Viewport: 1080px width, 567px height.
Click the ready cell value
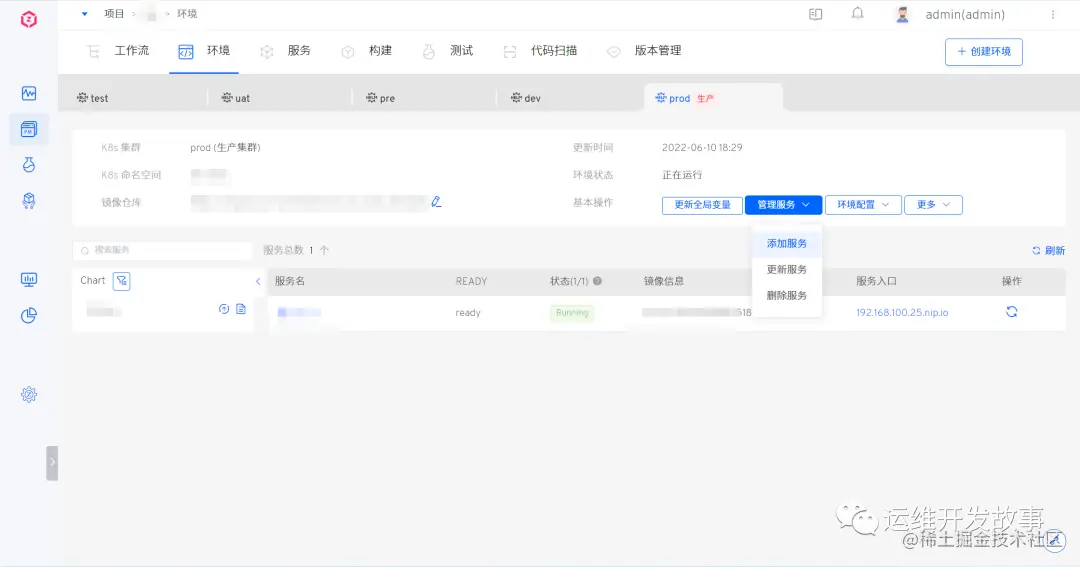tap(468, 313)
